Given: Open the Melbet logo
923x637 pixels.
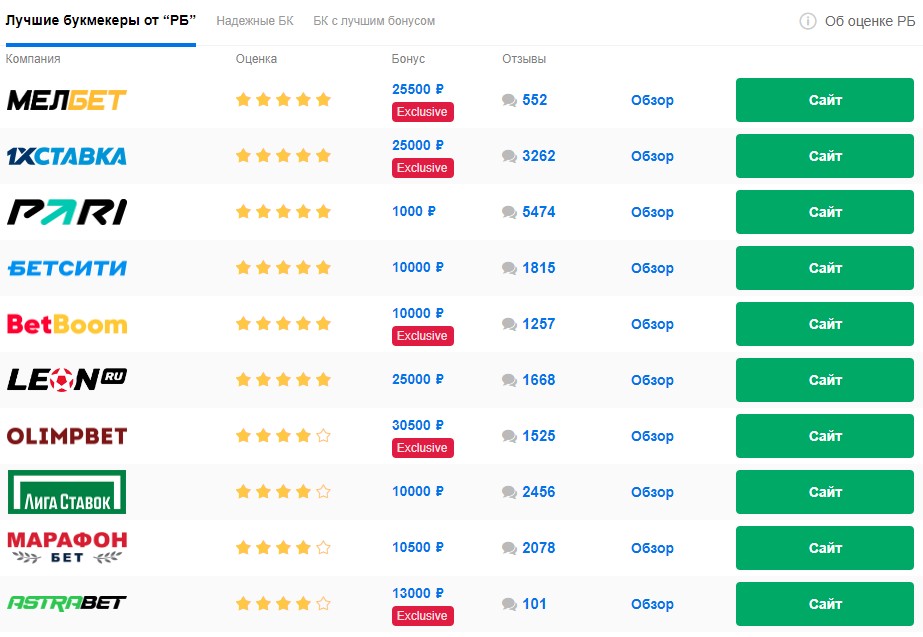Looking at the screenshot, I should [x=67, y=100].
